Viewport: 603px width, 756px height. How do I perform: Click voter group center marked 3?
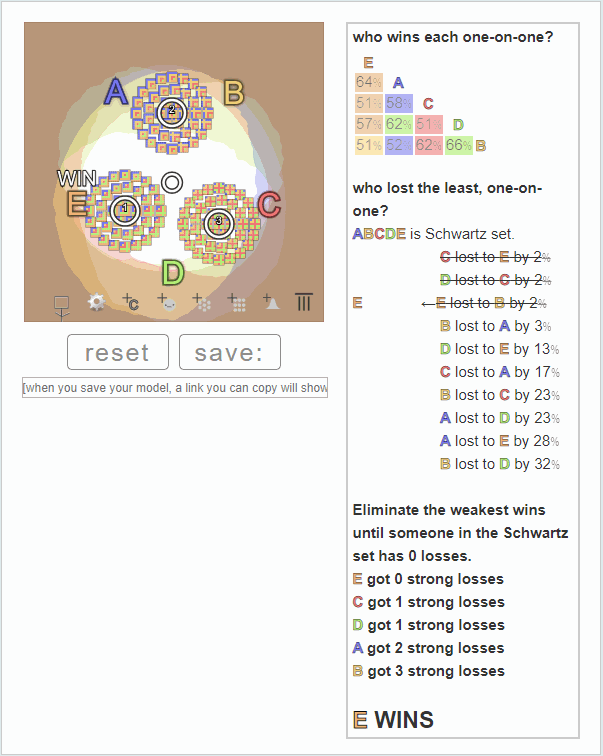pyautogui.click(x=218, y=223)
